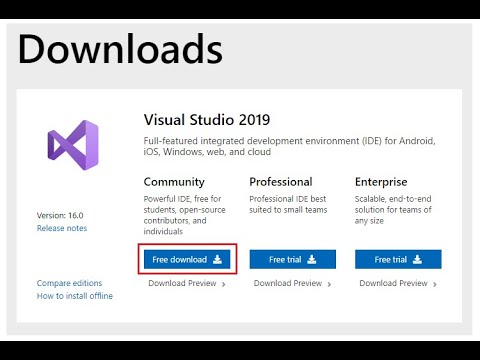
Task: Click the Enterprise edition heading
Action: (381, 182)
